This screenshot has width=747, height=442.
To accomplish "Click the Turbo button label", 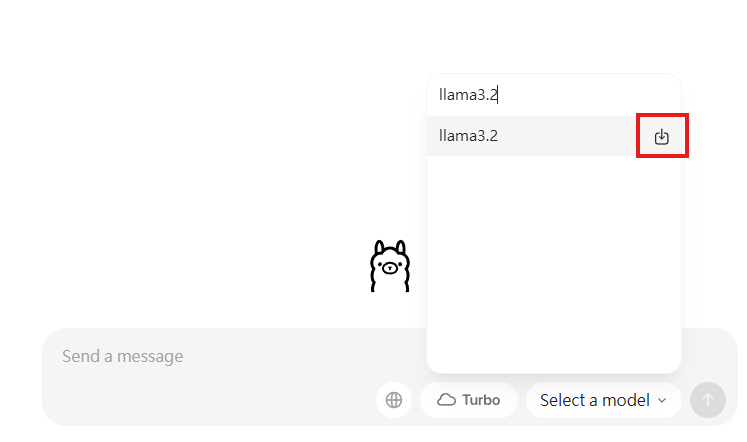I will [481, 400].
